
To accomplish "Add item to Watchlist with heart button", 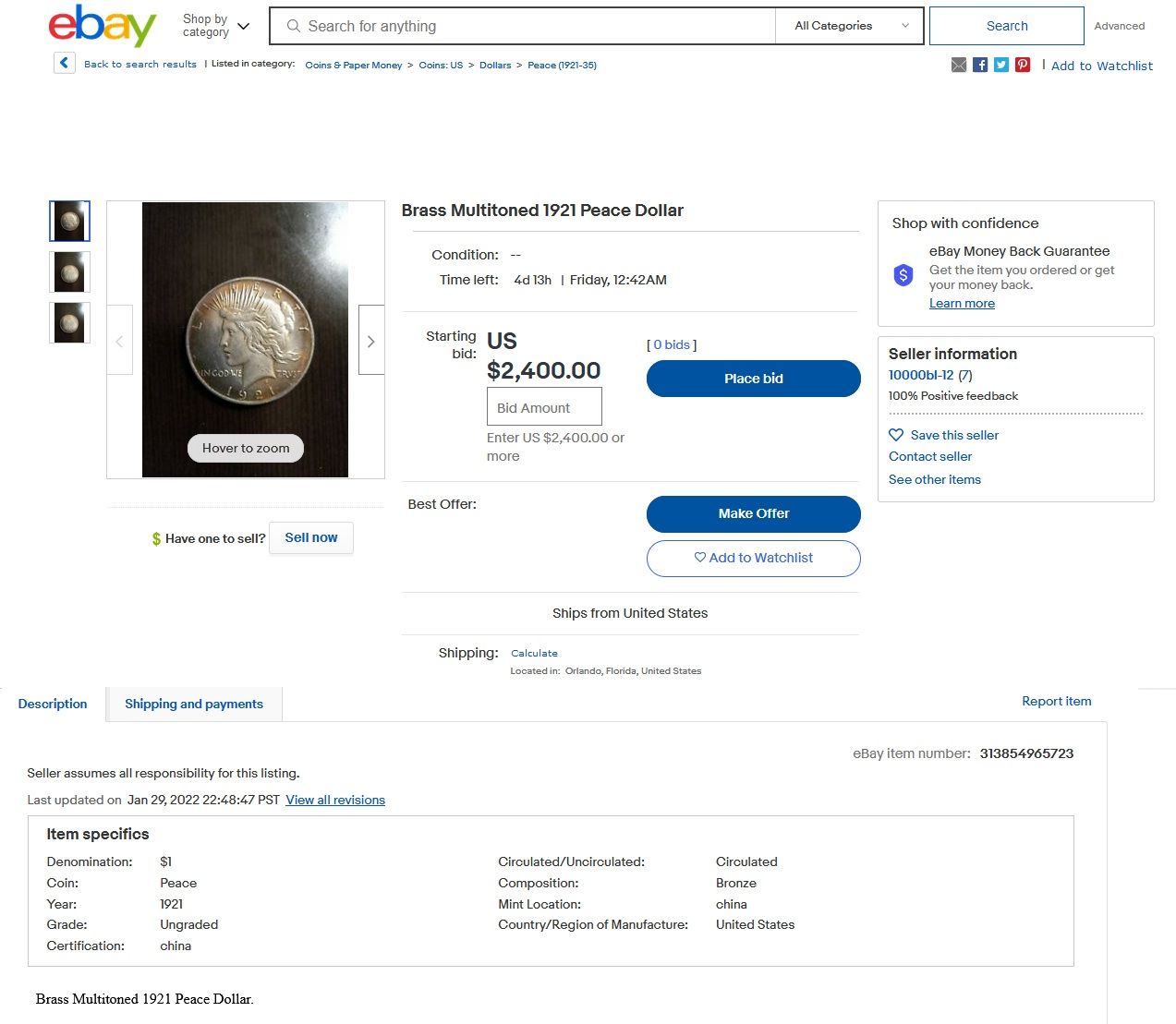I will 754,558.
